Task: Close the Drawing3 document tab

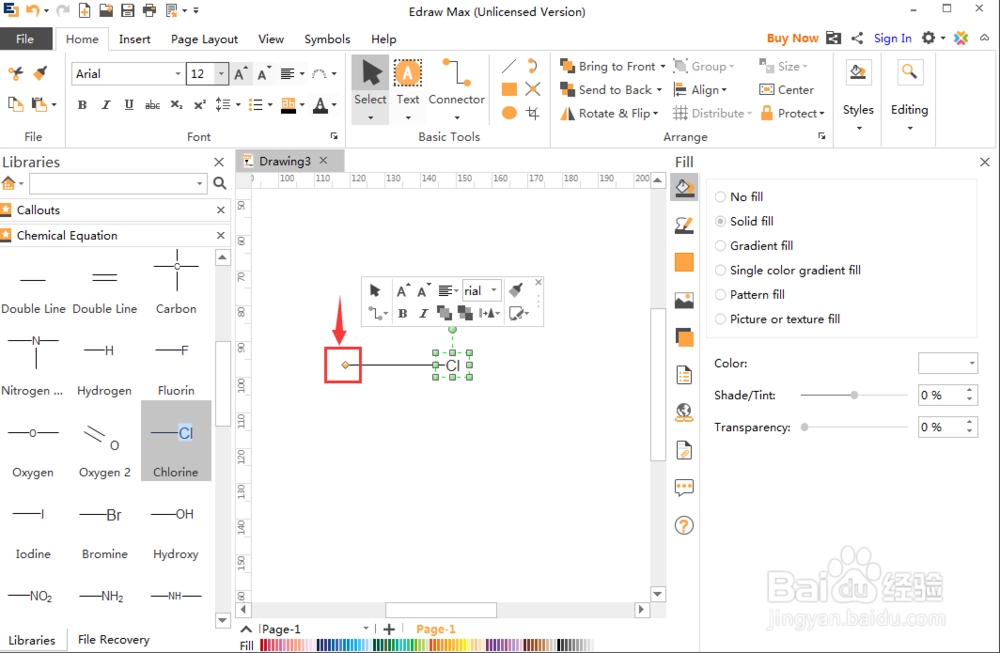Action: (x=323, y=161)
